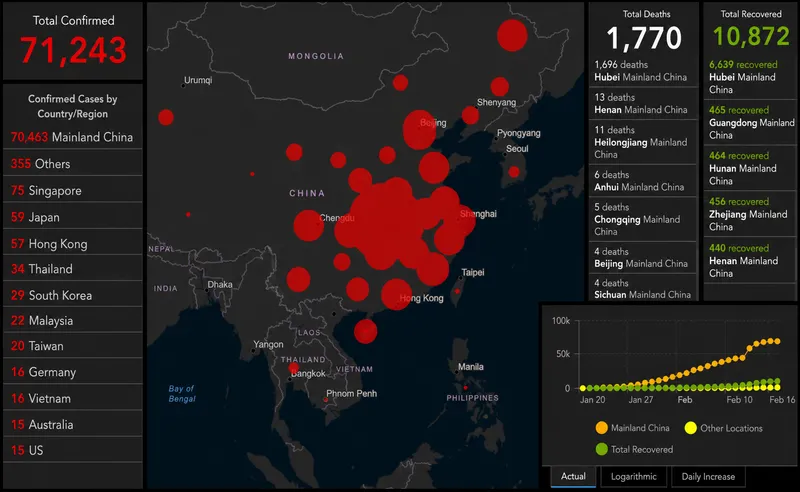Click the red bubble near Chengdu
Screen dimensions: 800x492
(308, 226)
